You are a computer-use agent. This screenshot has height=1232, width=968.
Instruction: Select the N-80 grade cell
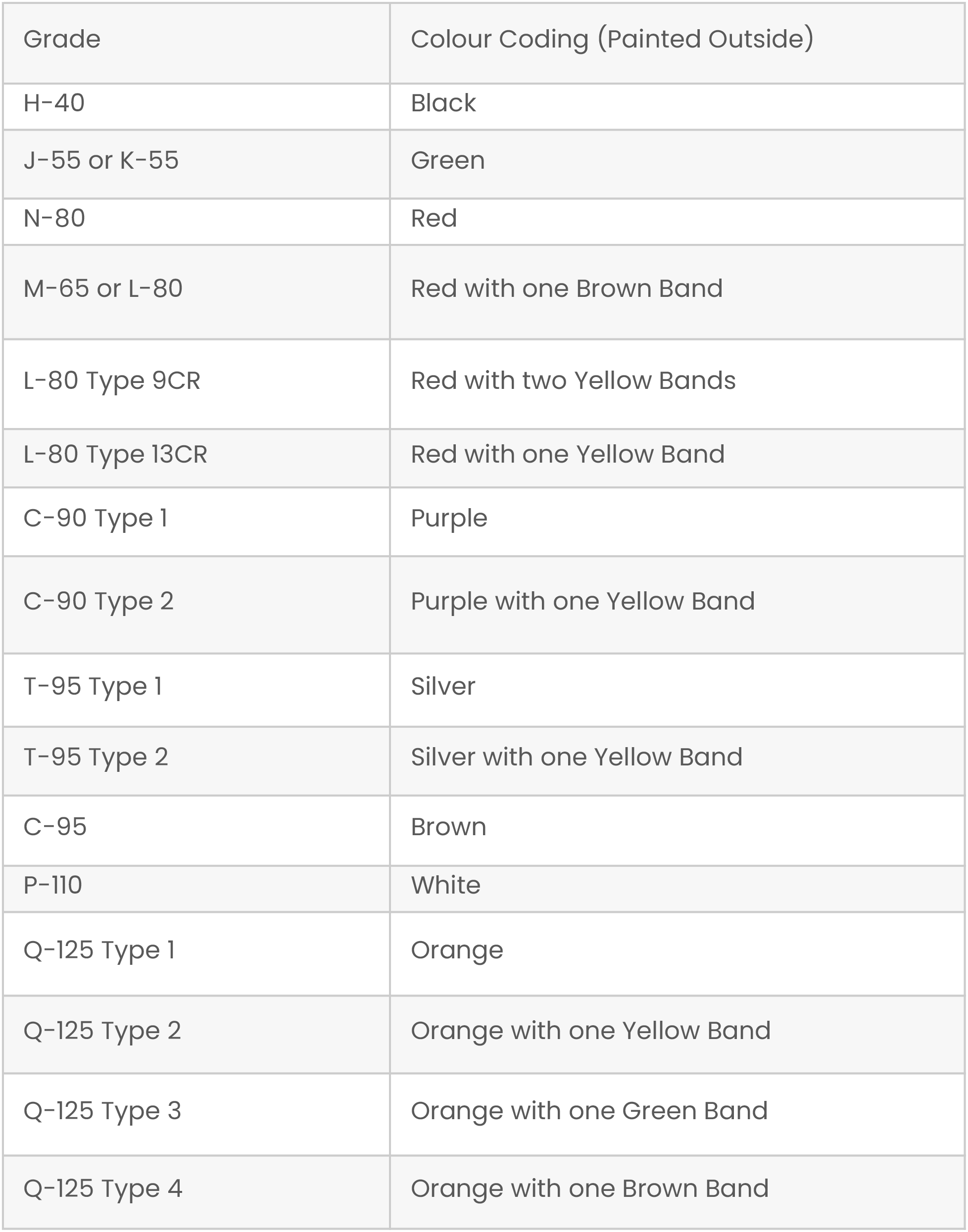point(54,218)
